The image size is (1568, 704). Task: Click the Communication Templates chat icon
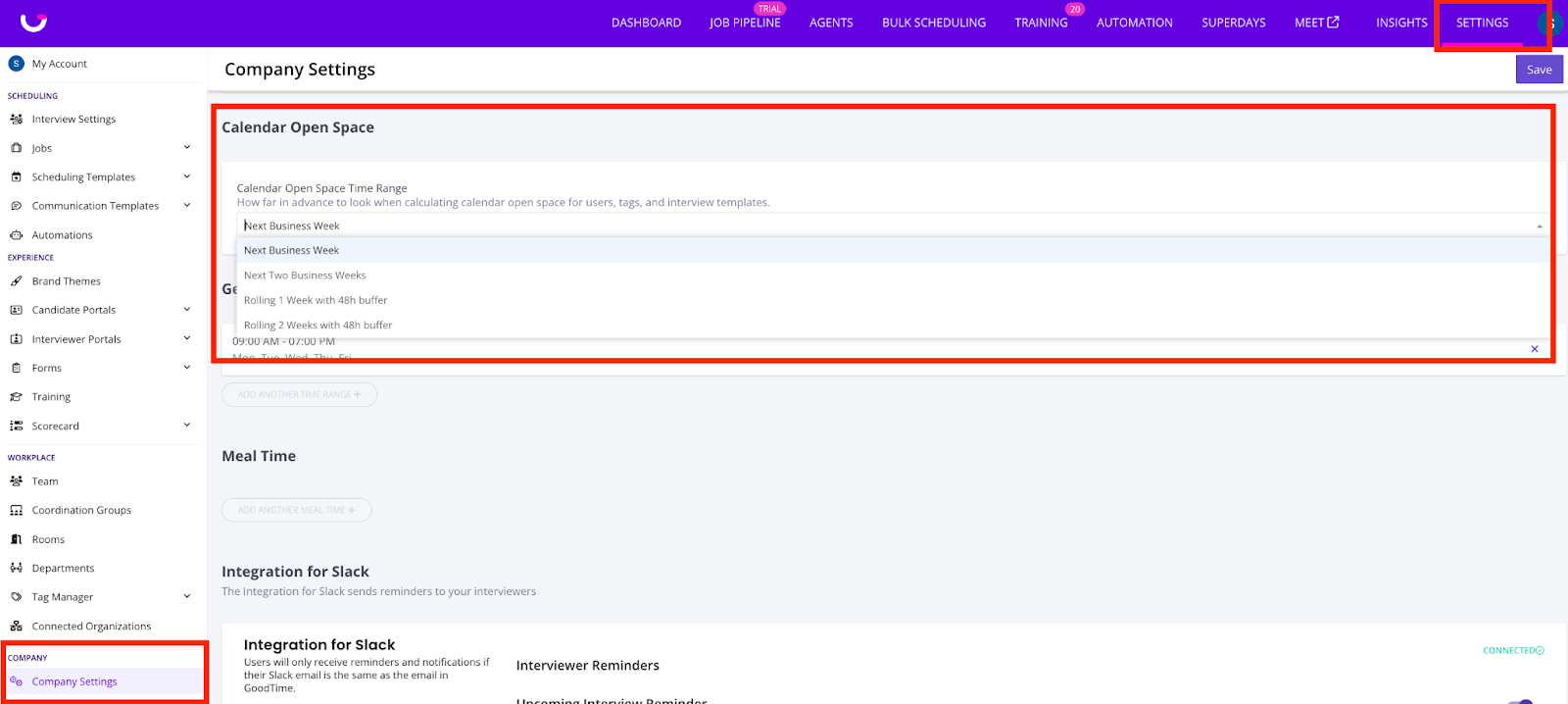[x=16, y=206]
